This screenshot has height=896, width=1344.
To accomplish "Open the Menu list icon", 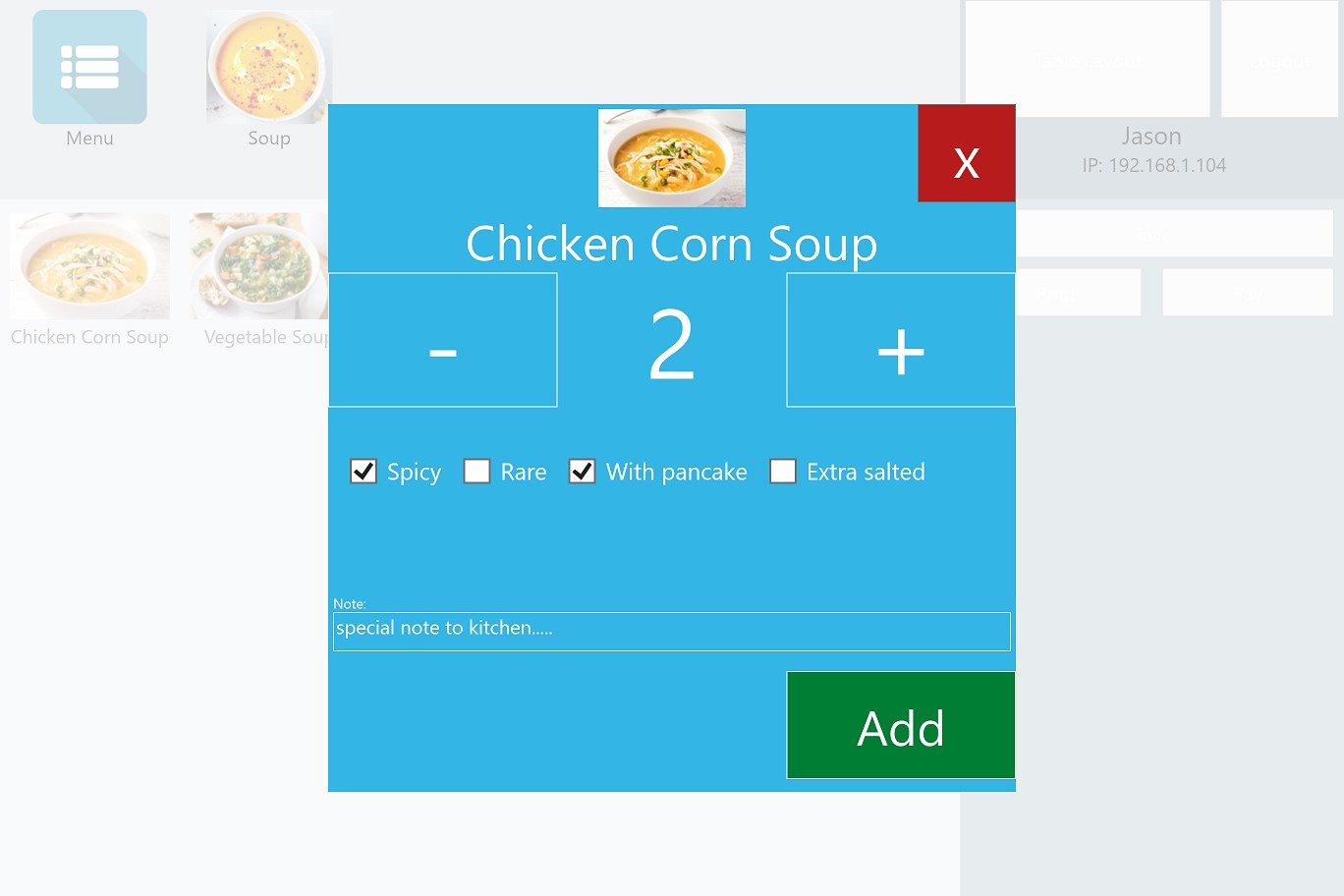I will [x=89, y=67].
